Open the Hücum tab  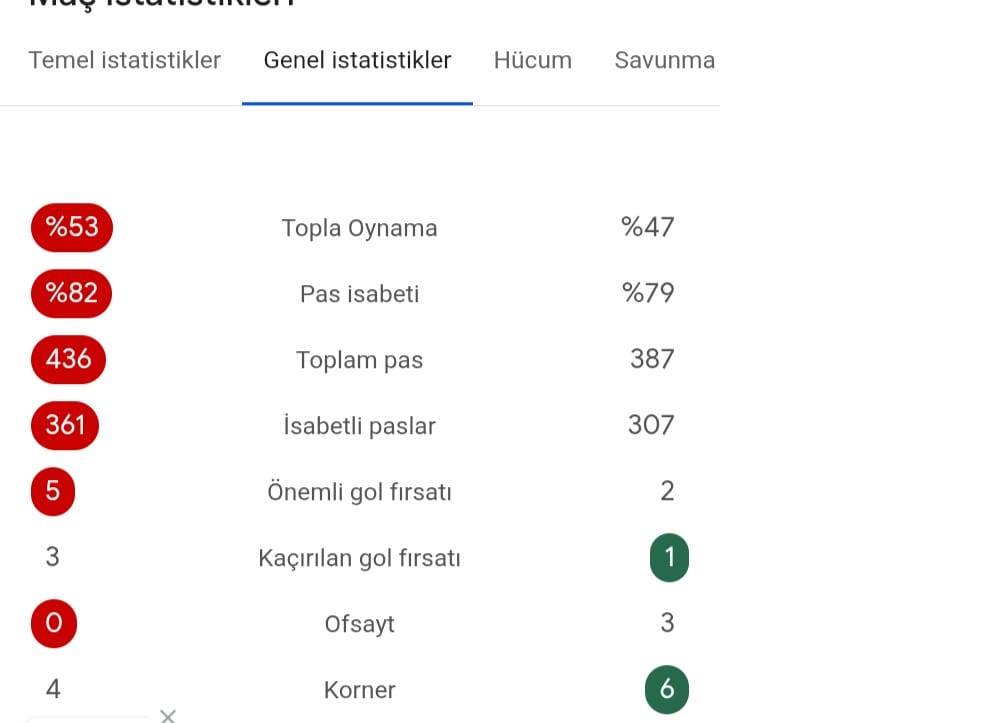[532, 60]
